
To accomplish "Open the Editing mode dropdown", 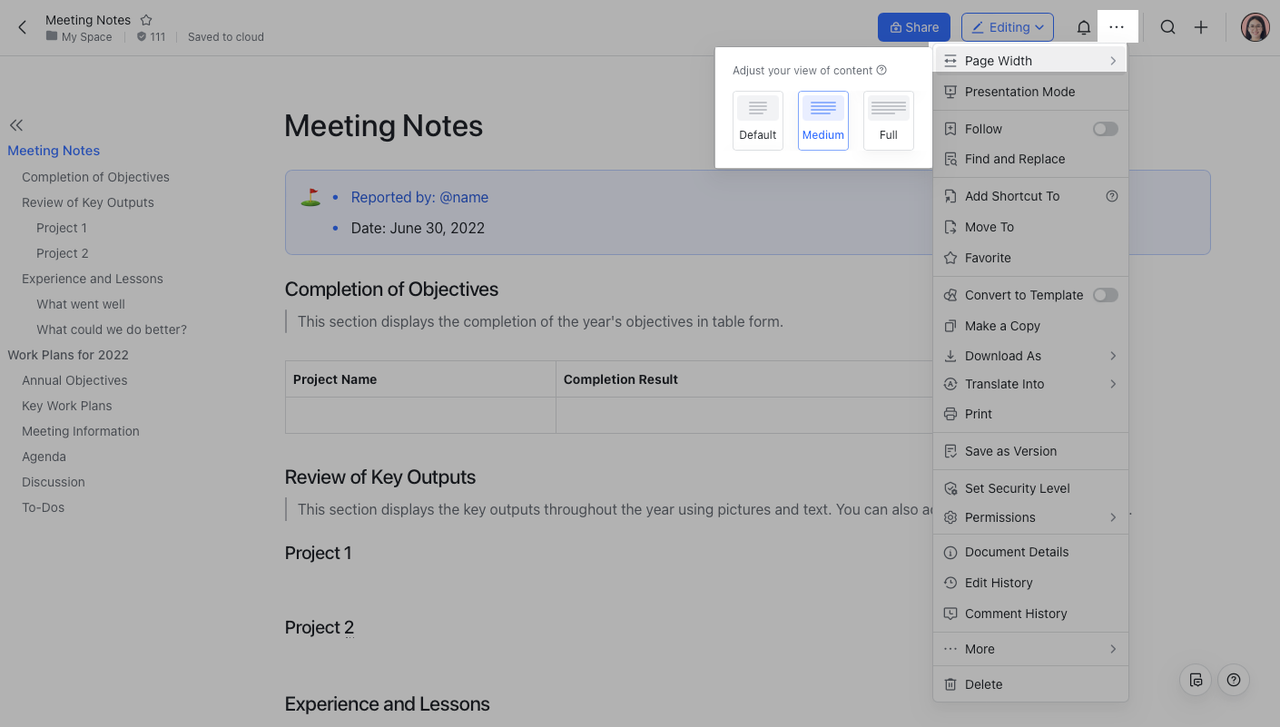I will (1007, 28).
